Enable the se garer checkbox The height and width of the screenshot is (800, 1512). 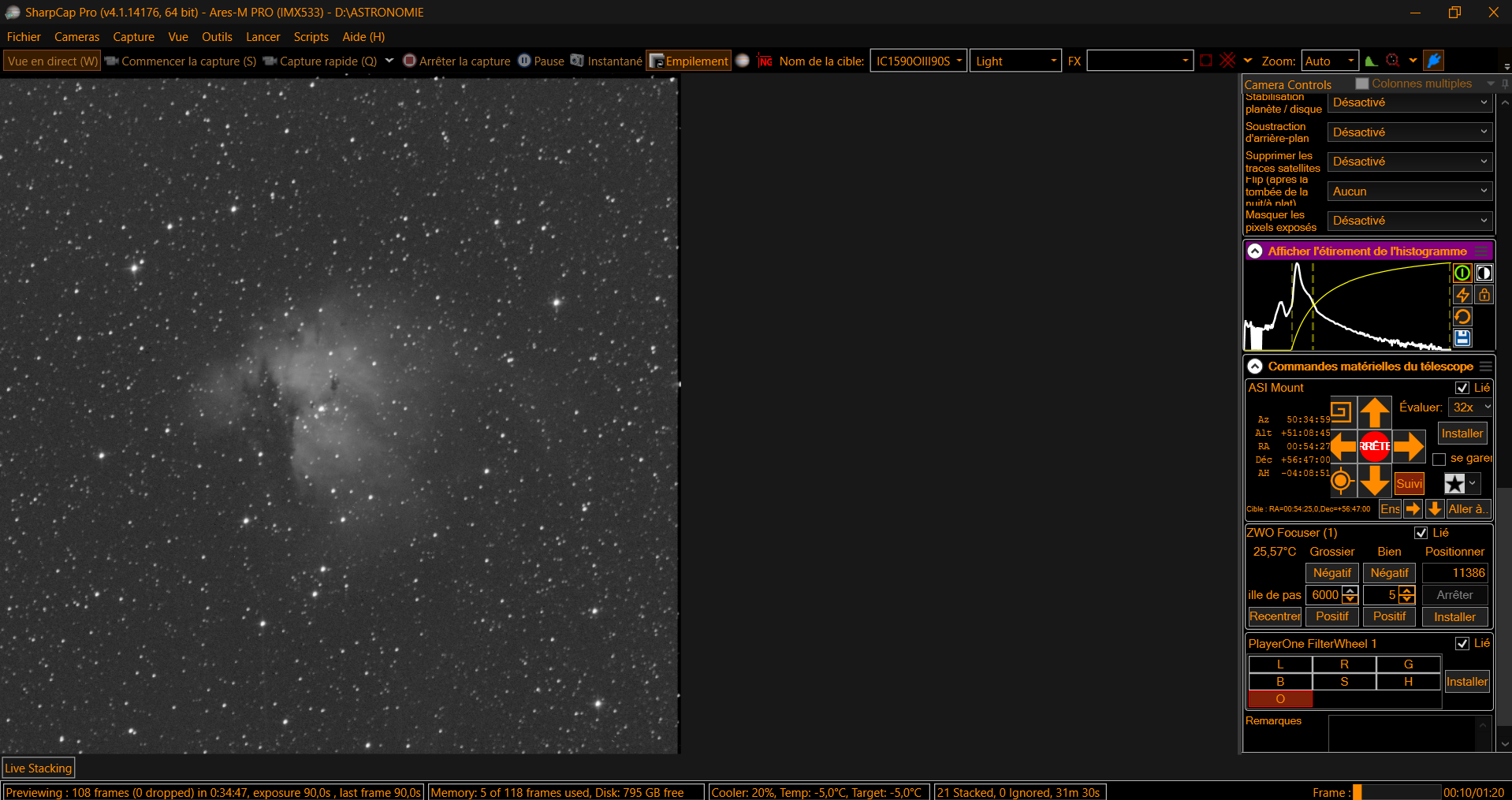pyautogui.click(x=1439, y=459)
